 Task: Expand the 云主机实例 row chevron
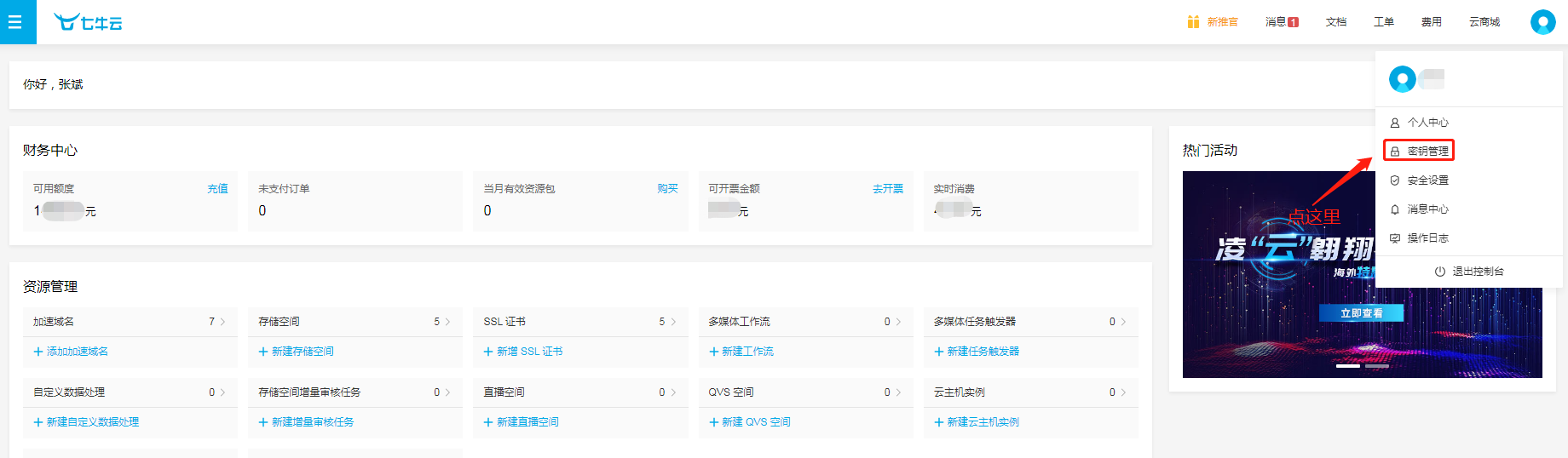[1123, 392]
